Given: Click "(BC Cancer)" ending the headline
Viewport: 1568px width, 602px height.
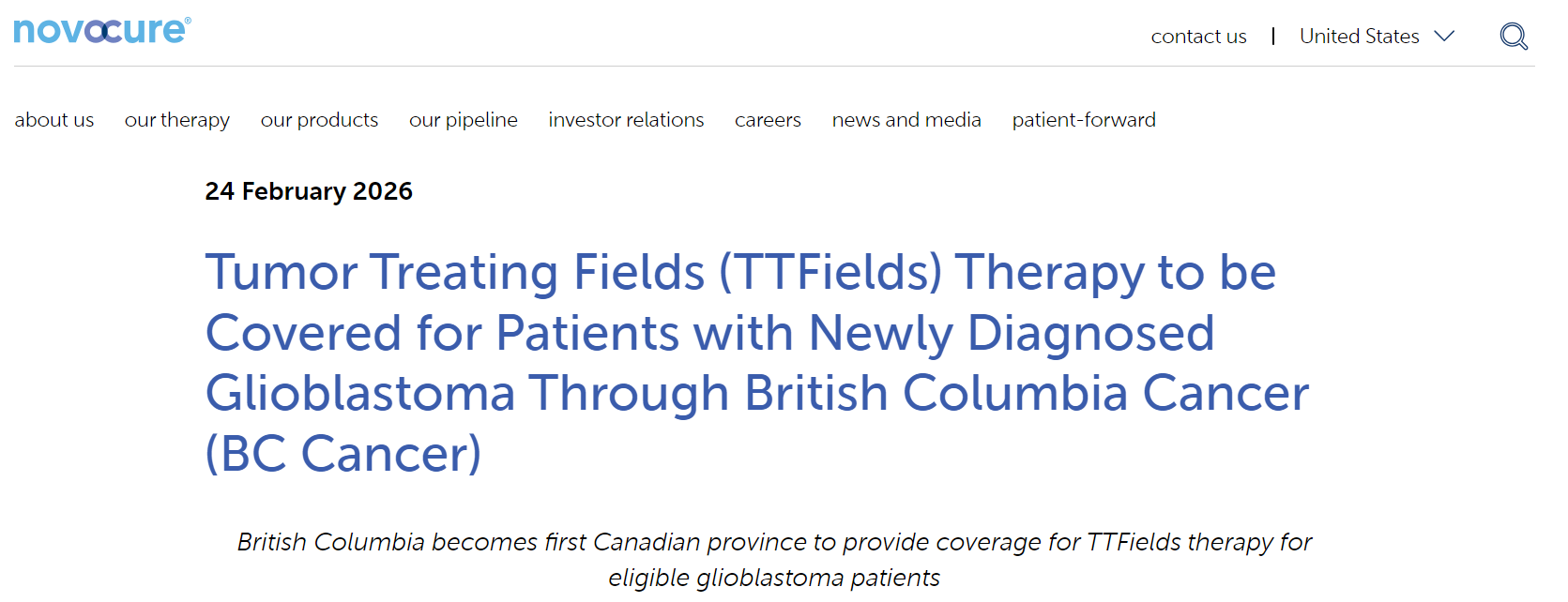Looking at the screenshot, I should [343, 454].
